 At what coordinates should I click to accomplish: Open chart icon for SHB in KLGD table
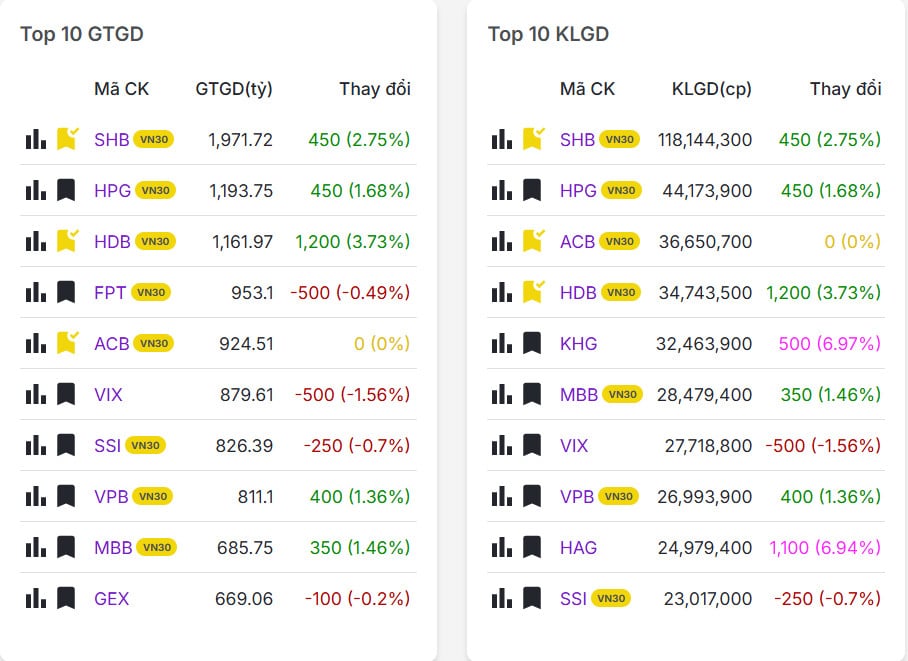tap(502, 139)
